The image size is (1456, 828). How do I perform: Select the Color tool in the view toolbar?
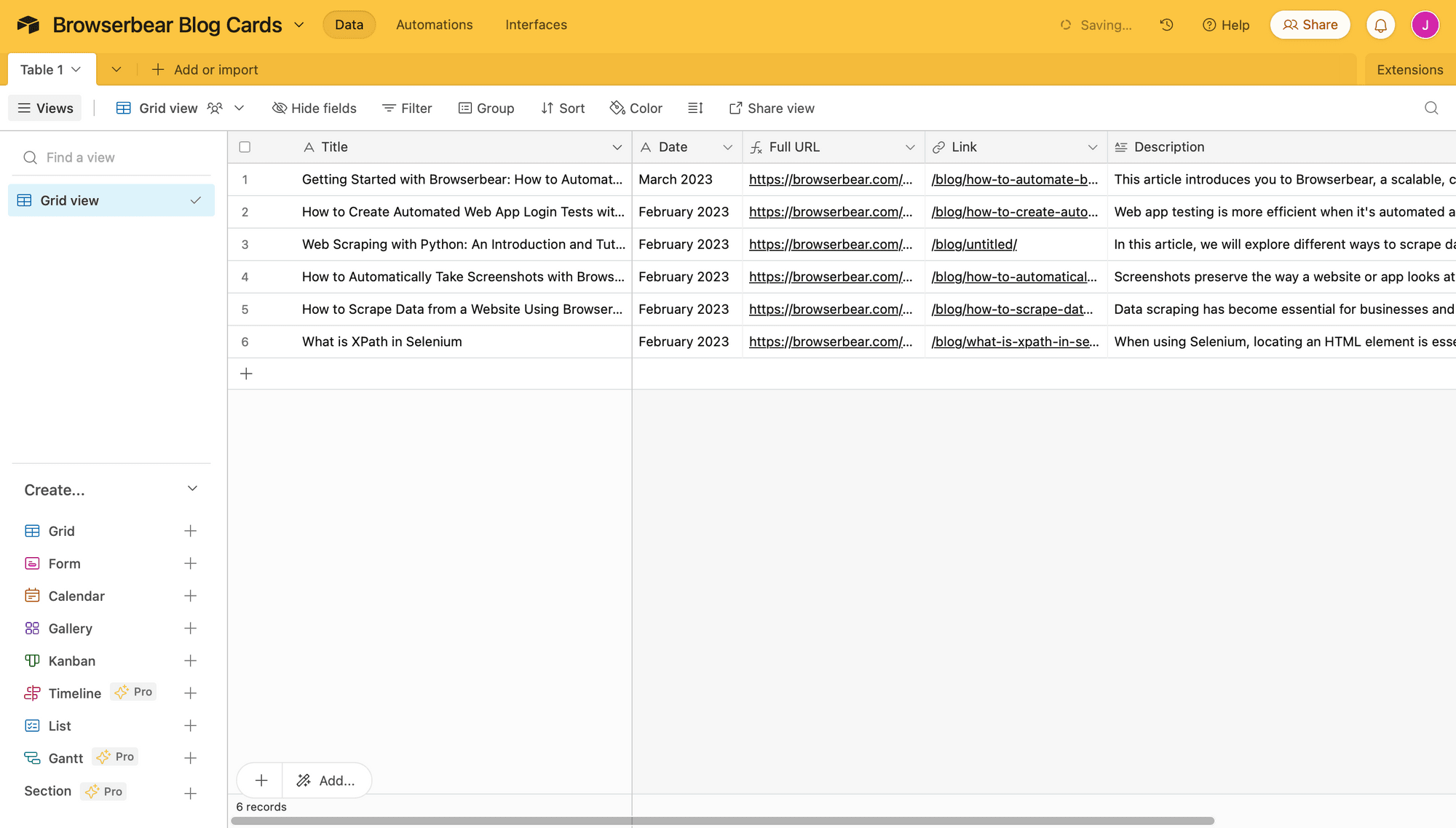click(x=635, y=108)
